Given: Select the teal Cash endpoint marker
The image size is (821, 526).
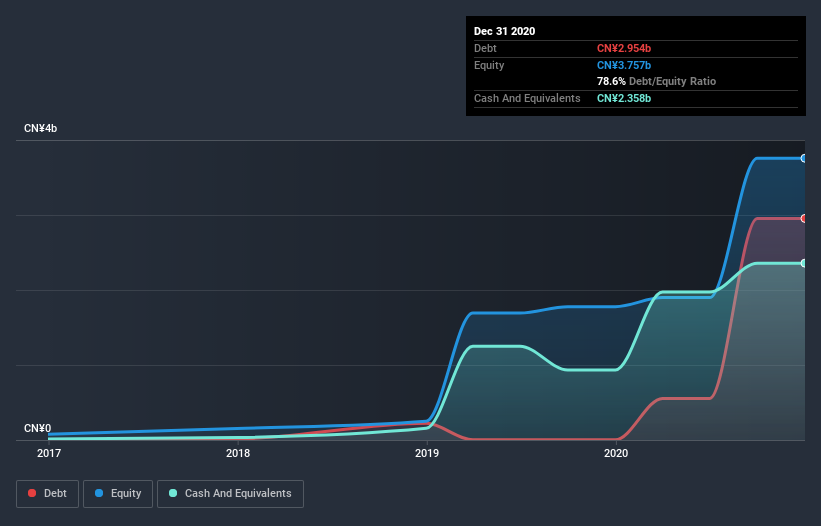Looking at the screenshot, I should tap(804, 263).
